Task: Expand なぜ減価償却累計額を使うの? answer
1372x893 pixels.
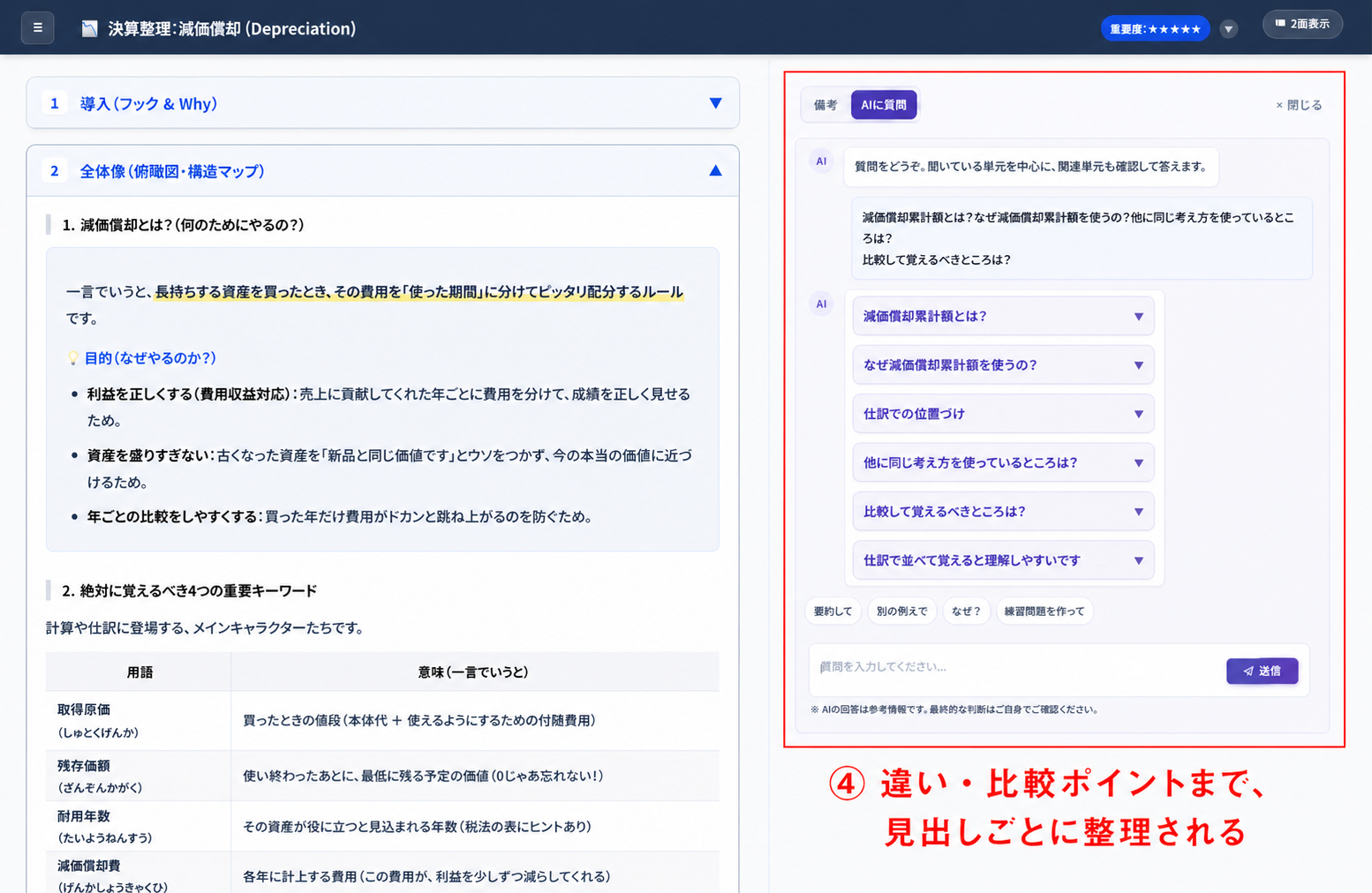Action: [1003, 364]
